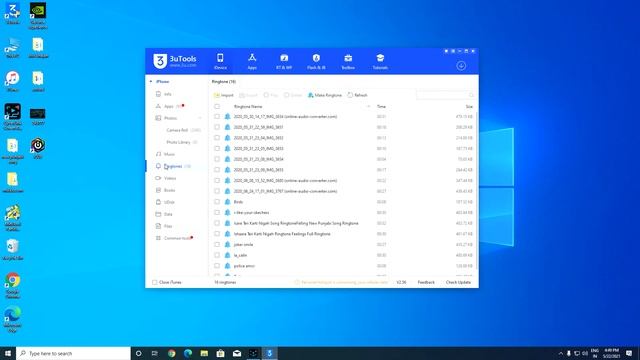Open Microsoft Store from the taskbar

[x=220, y=353]
